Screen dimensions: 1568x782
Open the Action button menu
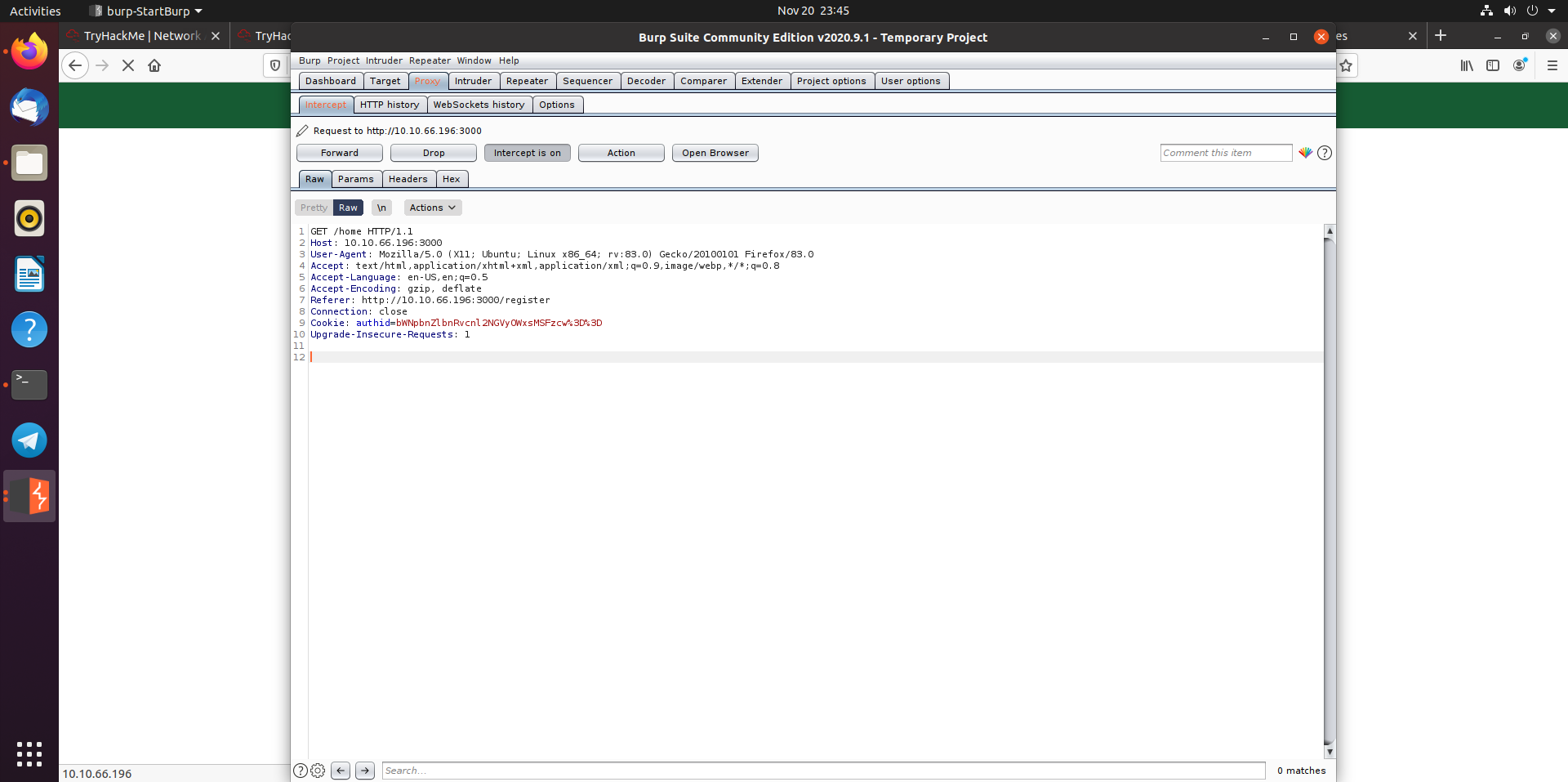621,153
